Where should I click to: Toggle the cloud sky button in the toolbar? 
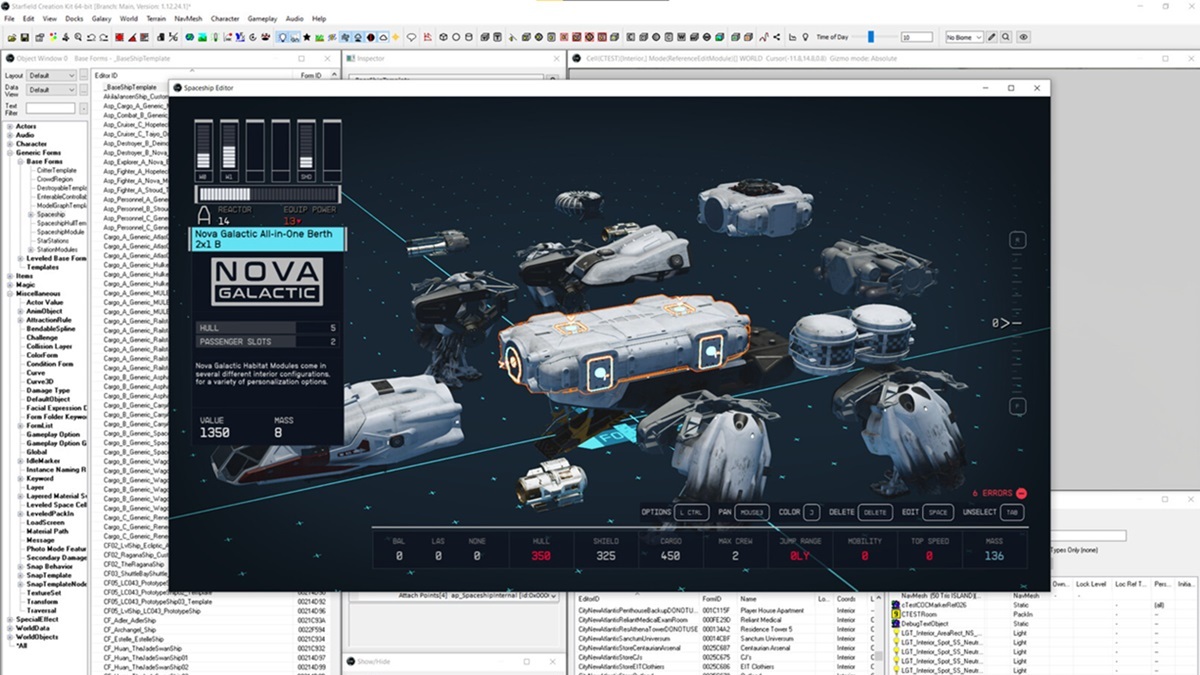coord(382,37)
